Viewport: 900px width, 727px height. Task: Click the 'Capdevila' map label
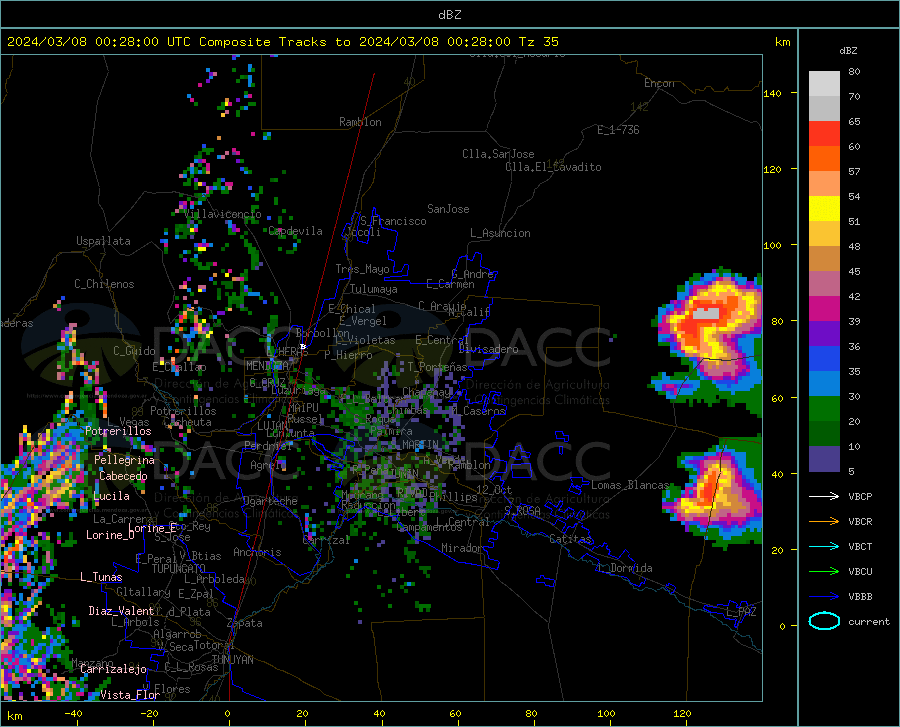pos(295,231)
